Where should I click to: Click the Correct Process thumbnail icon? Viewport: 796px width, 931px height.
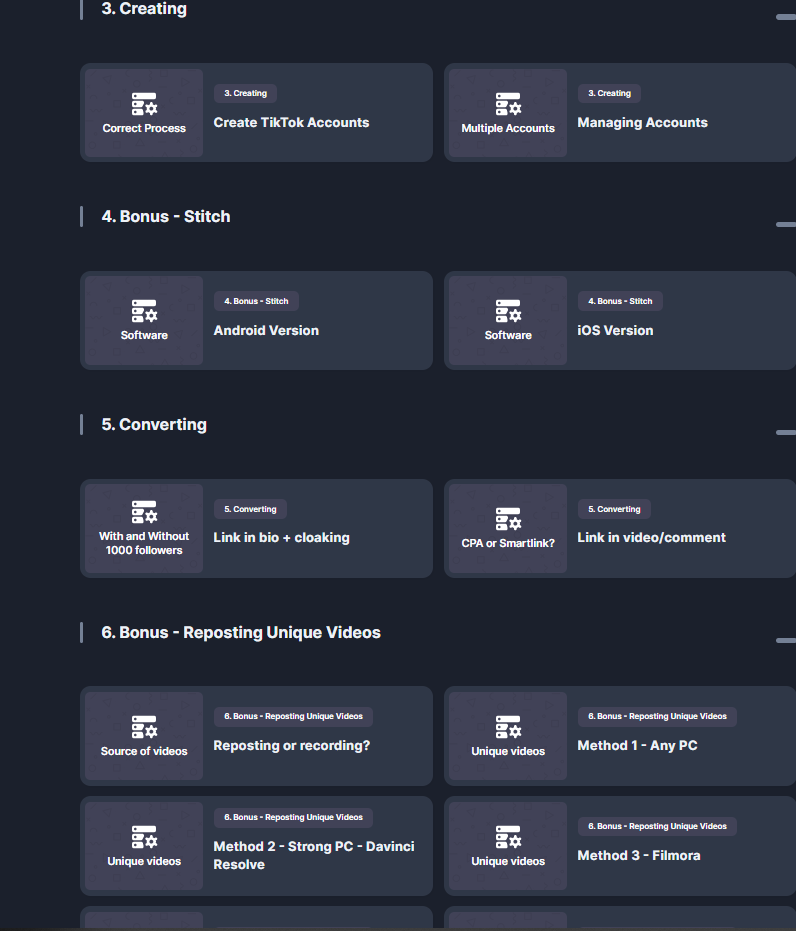click(144, 104)
